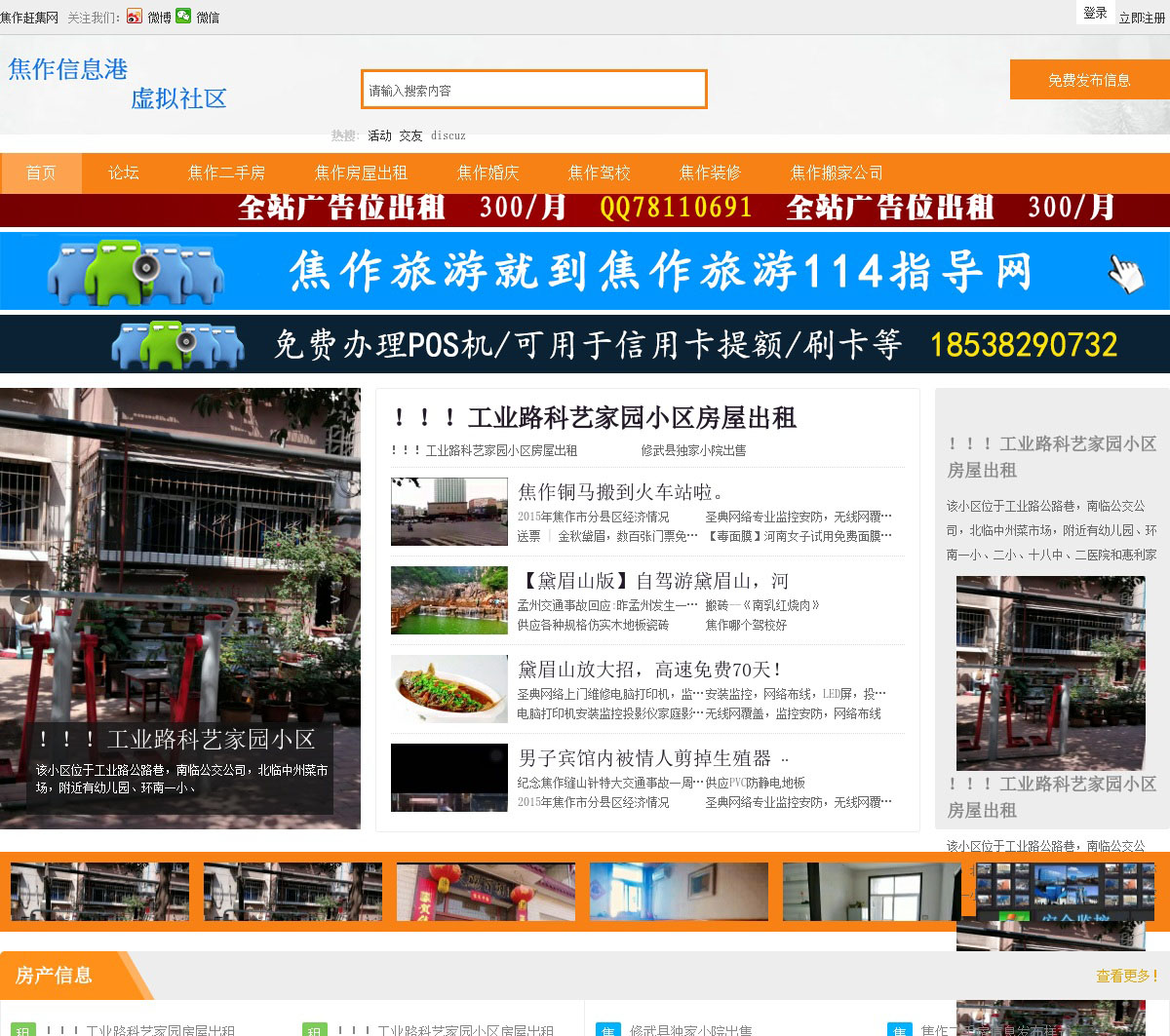
Task: Open article 男子宾馆内被情人剪掉生殖器
Action: tap(653, 758)
